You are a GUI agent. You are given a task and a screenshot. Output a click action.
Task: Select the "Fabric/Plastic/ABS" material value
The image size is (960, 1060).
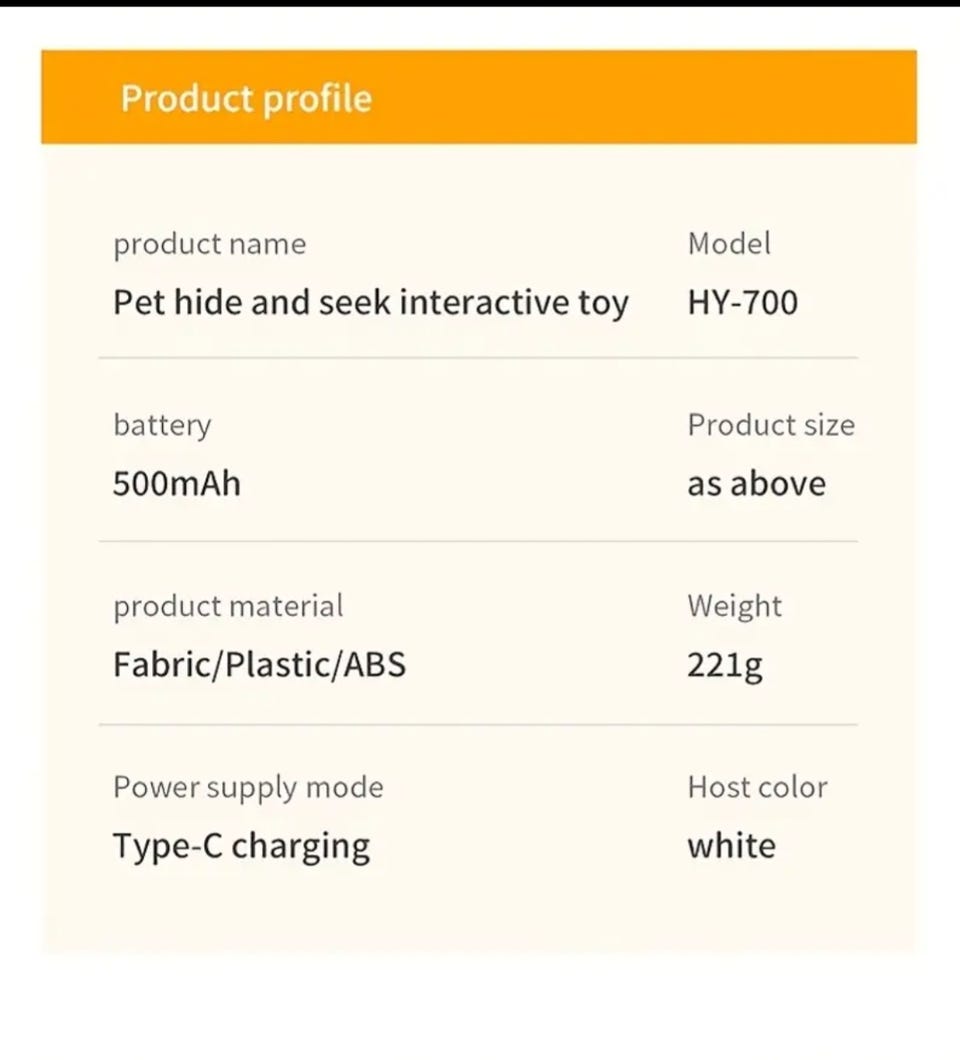pos(259,665)
